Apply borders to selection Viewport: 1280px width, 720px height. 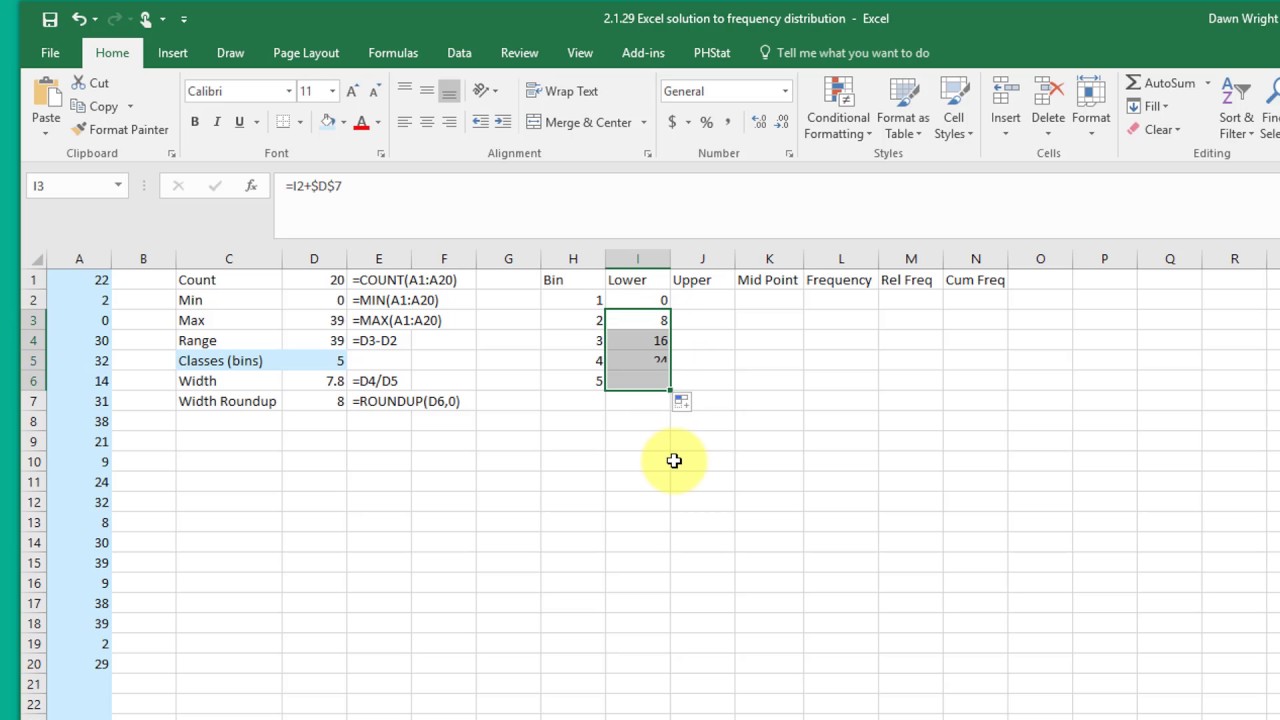click(283, 122)
